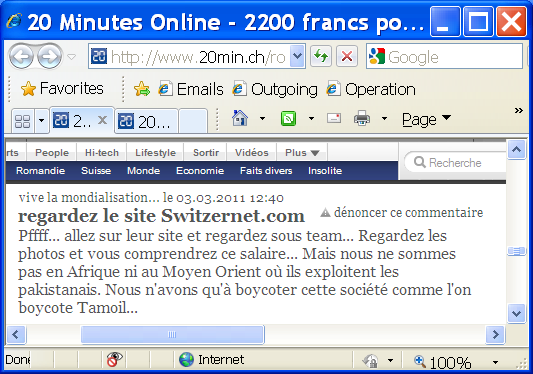Click the Done status bar text
Screen dimensions: 533x374
[18, 360]
